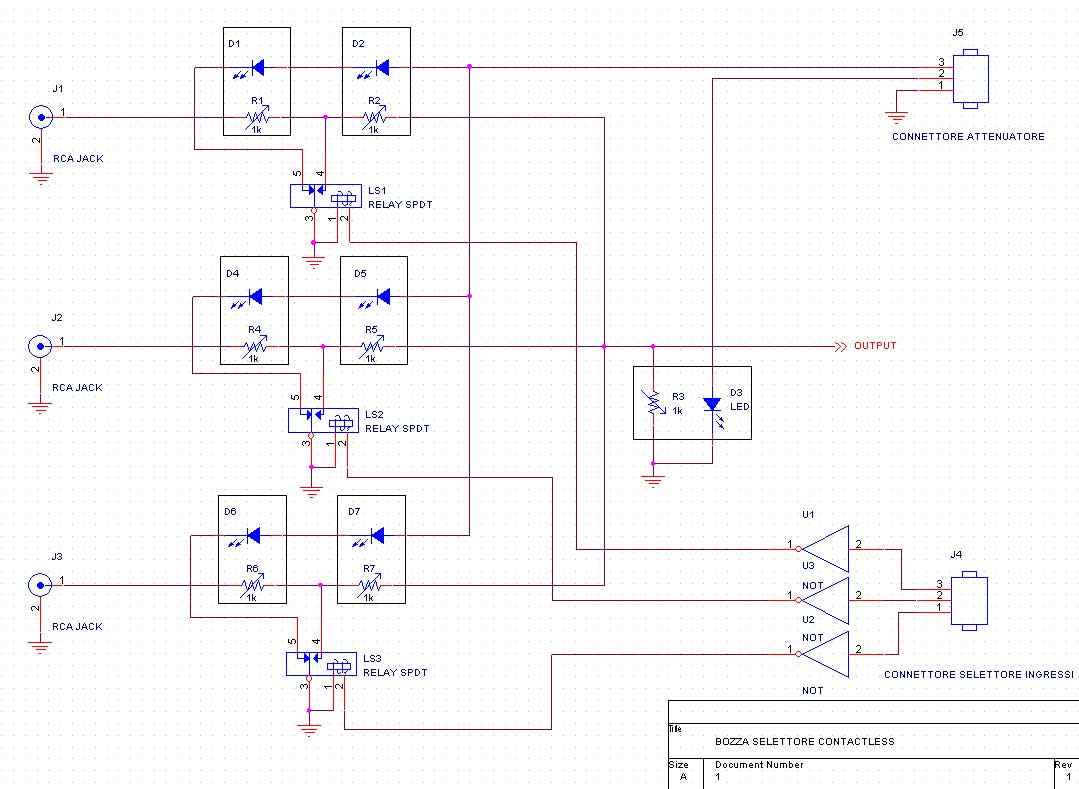Select the U1 reference designator text
Screen dimensions: 1079x789
tap(808, 515)
